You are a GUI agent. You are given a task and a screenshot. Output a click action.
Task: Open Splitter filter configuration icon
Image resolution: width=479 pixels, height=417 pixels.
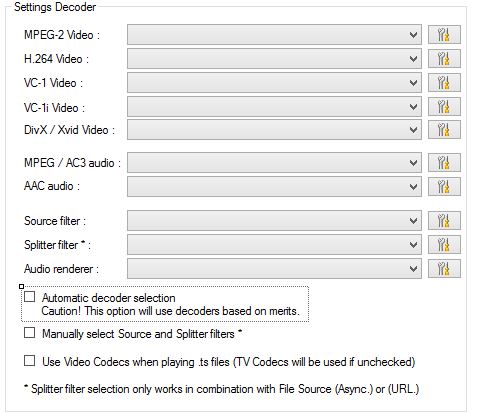pos(444,244)
